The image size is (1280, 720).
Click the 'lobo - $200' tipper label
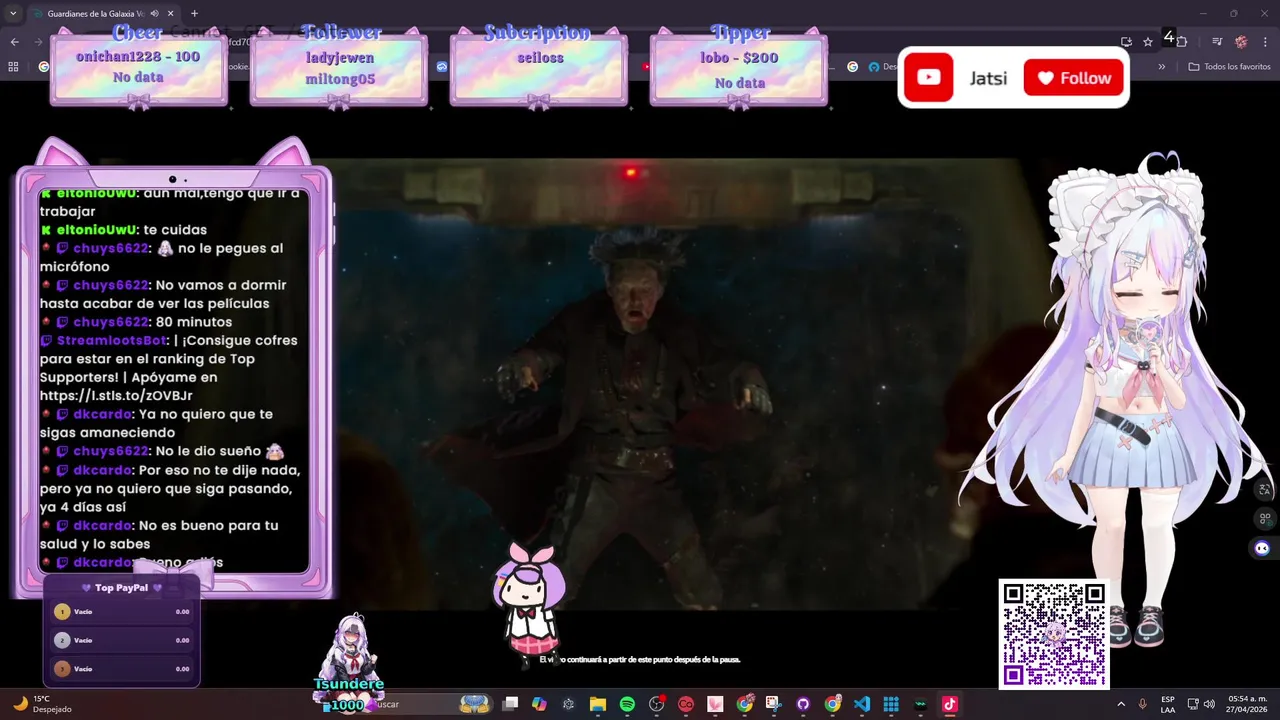click(739, 58)
